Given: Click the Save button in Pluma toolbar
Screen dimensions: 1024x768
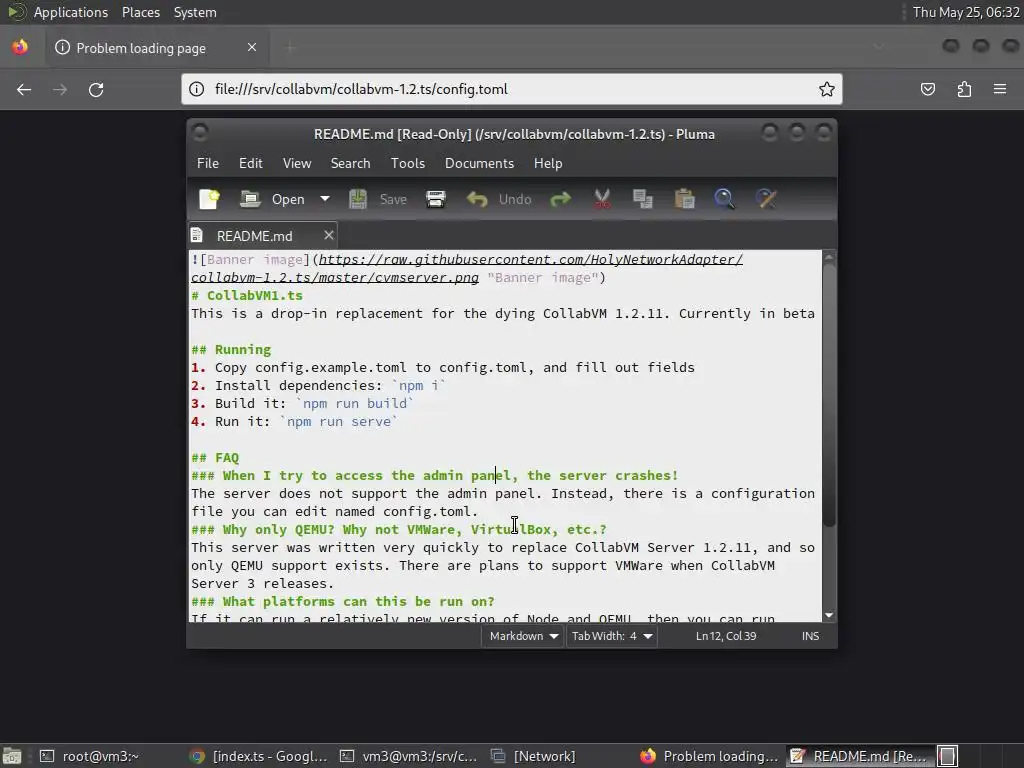Looking at the screenshot, I should coord(378,199).
